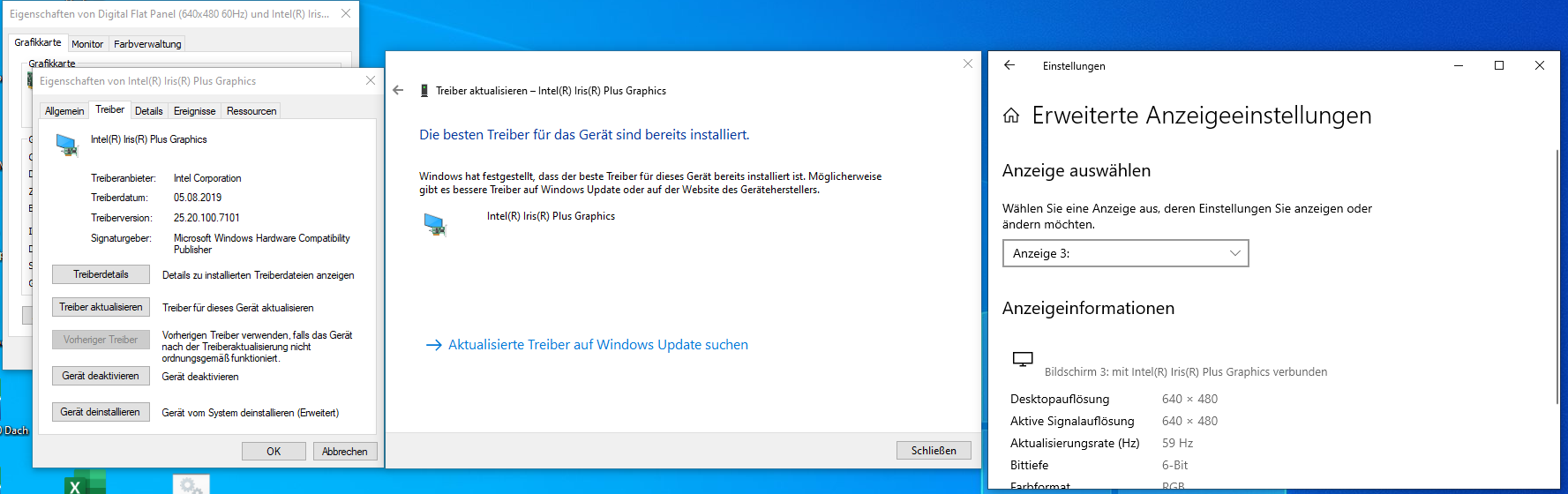The height and width of the screenshot is (494, 1568).
Task: Maximize the Einstellungen window
Action: (1499, 65)
